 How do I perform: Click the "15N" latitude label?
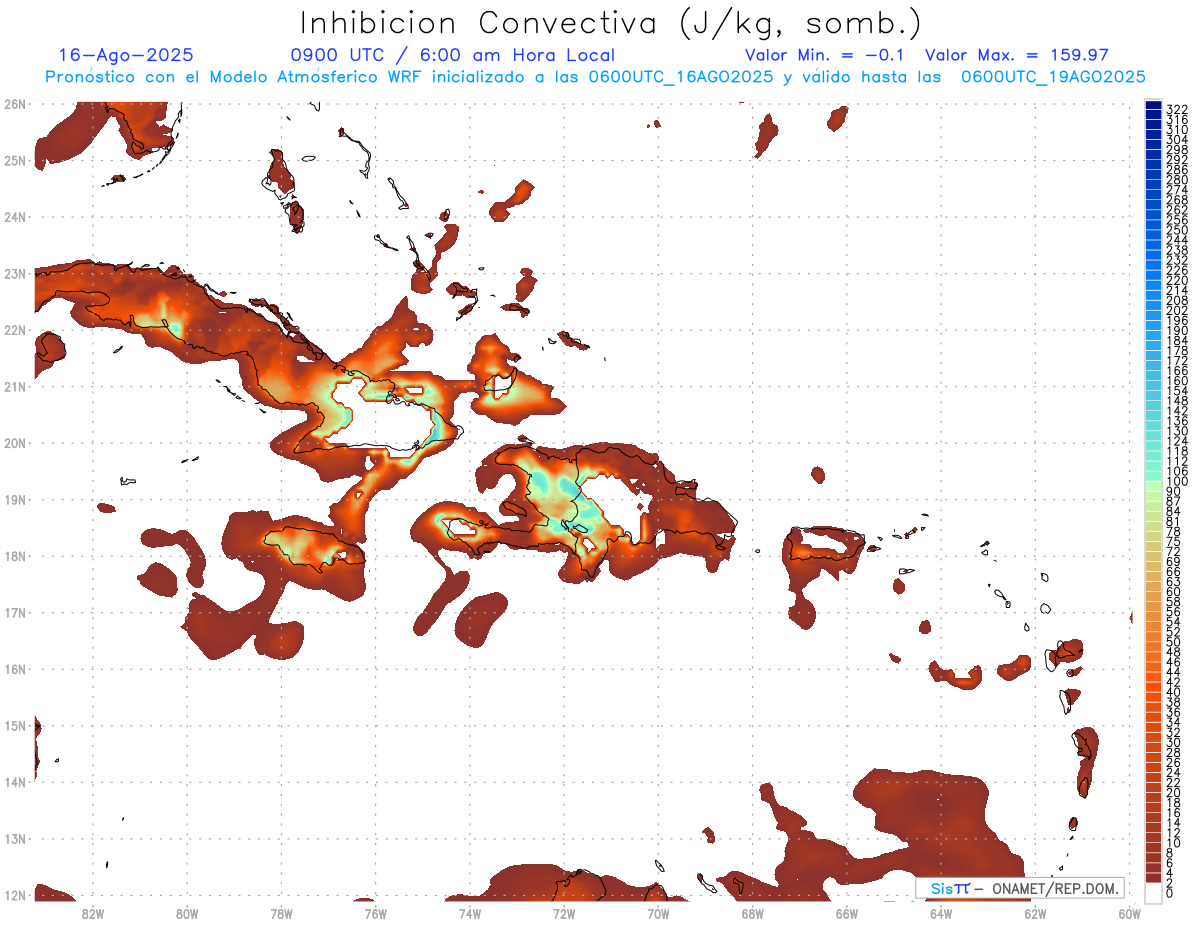[15, 725]
